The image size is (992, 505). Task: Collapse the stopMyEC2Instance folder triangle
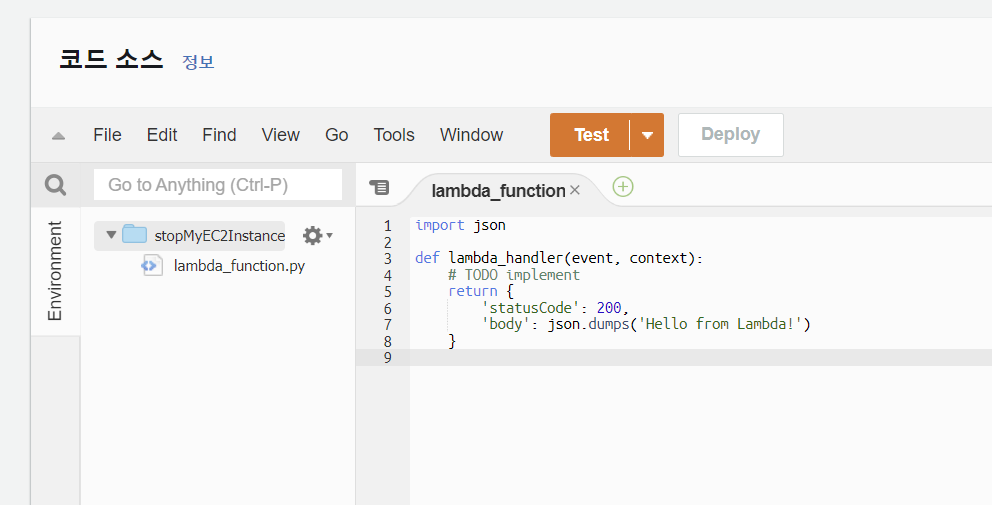tap(111, 235)
